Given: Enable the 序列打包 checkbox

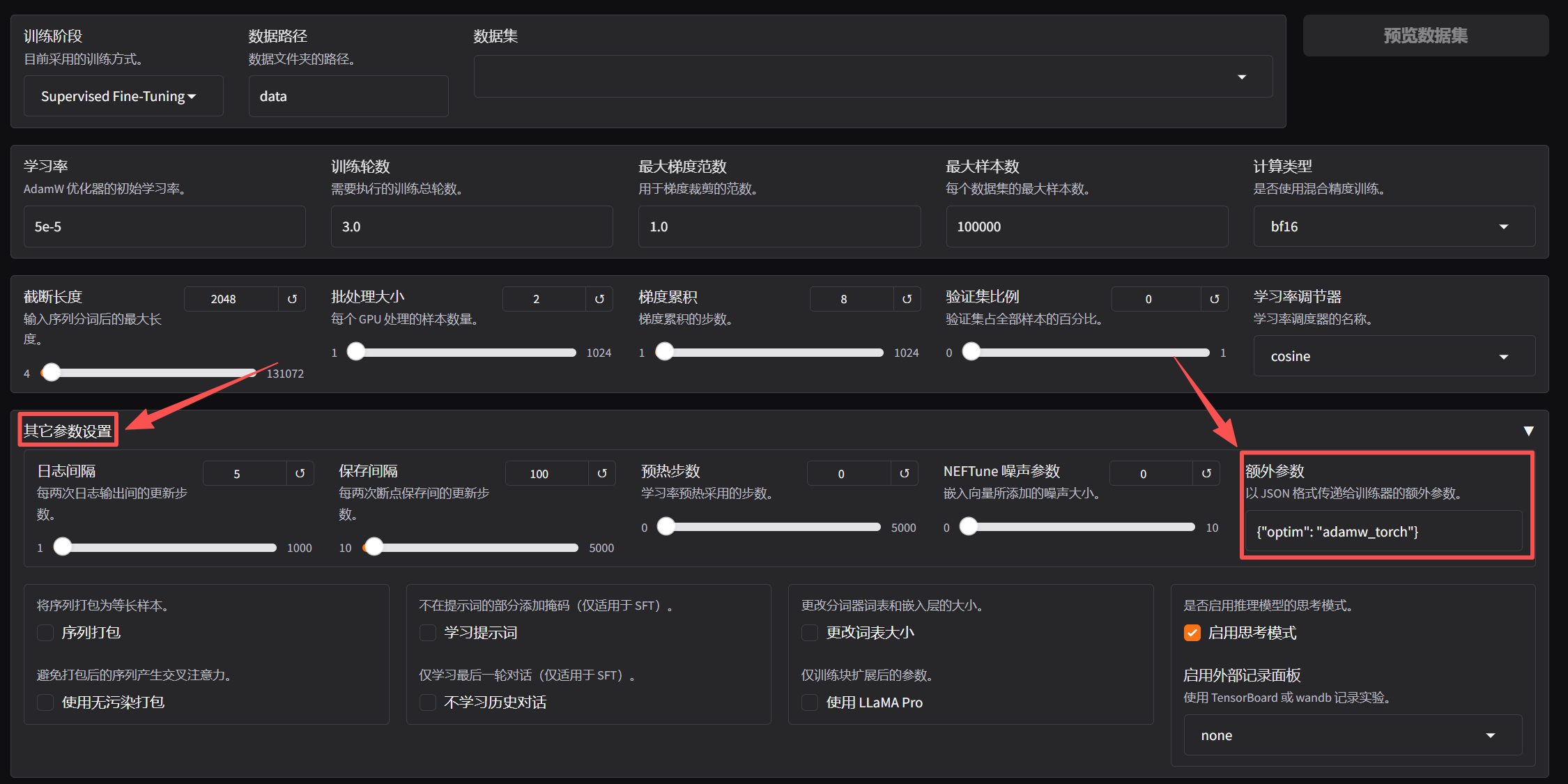Looking at the screenshot, I should 46,633.
